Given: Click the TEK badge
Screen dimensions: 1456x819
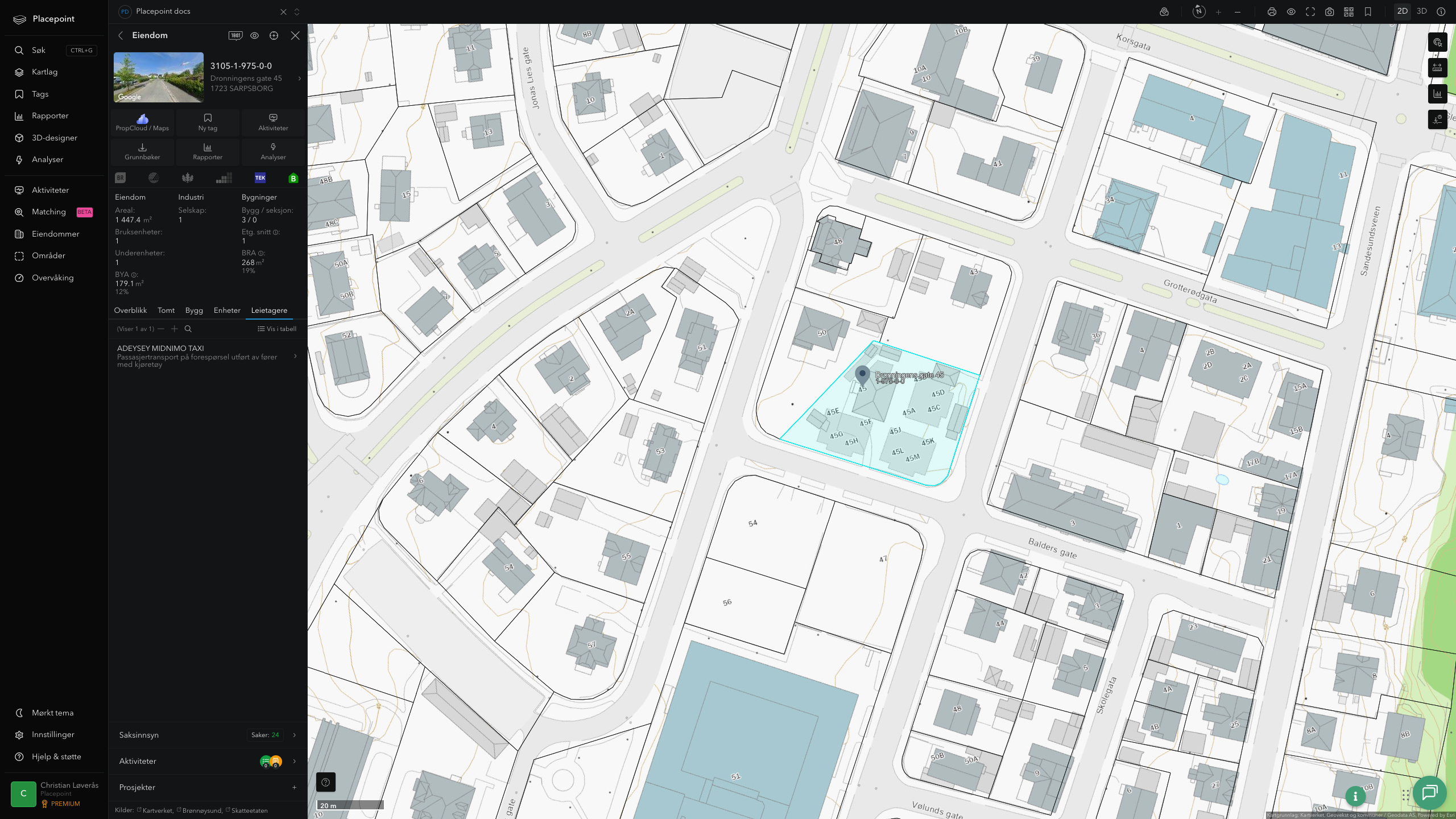Looking at the screenshot, I should point(260,178).
